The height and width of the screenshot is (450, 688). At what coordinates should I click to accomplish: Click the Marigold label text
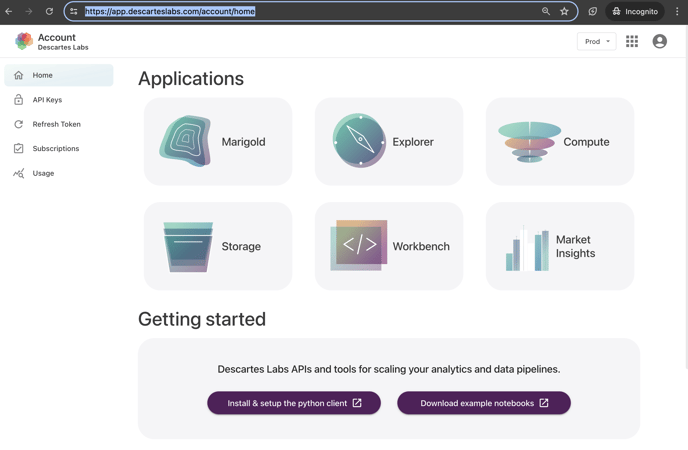(244, 142)
